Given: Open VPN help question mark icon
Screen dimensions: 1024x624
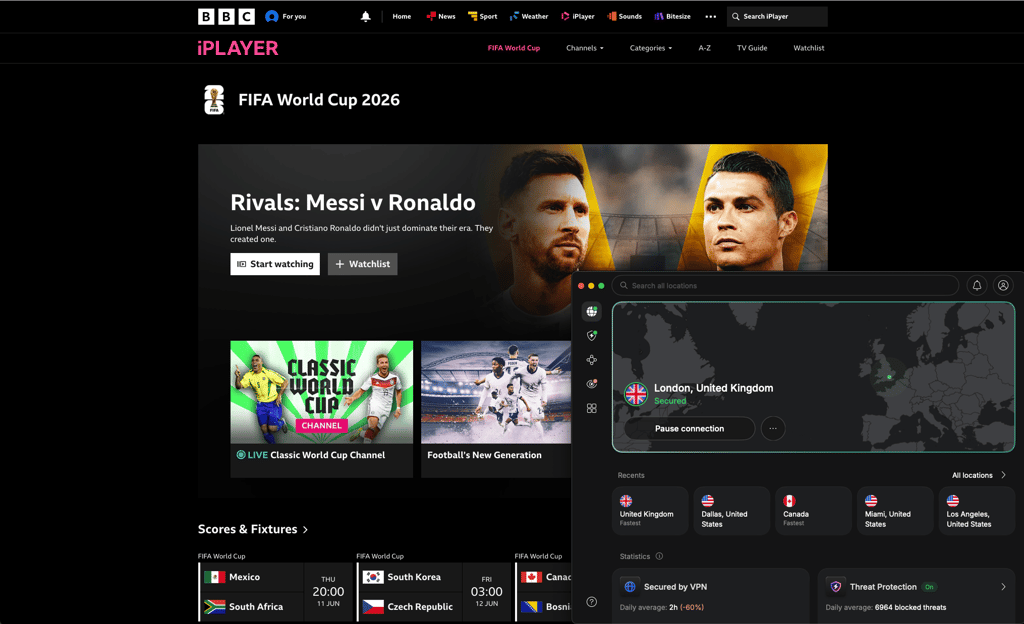Looking at the screenshot, I should [592, 602].
